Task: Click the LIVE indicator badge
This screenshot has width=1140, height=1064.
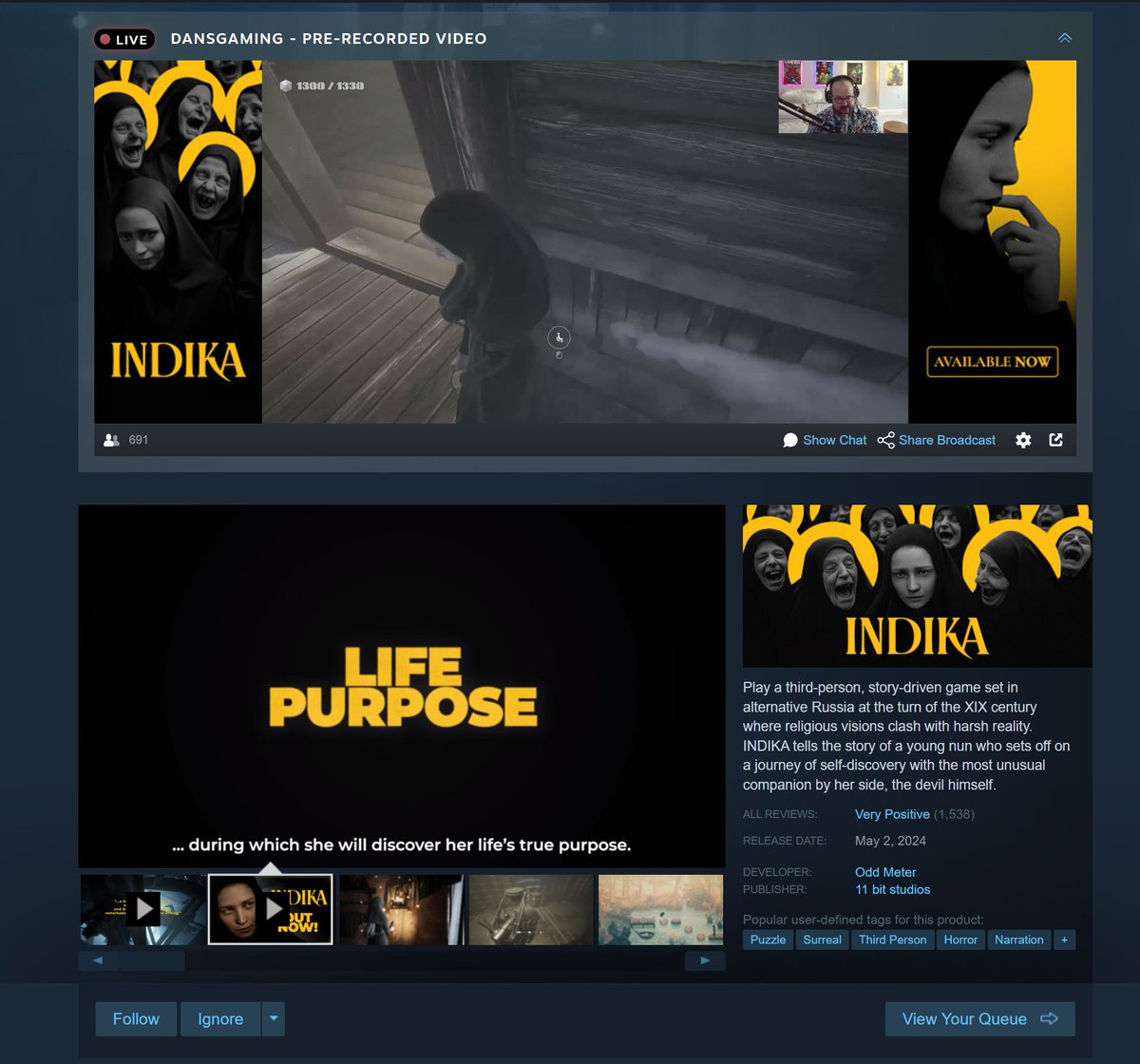Action: [x=123, y=40]
